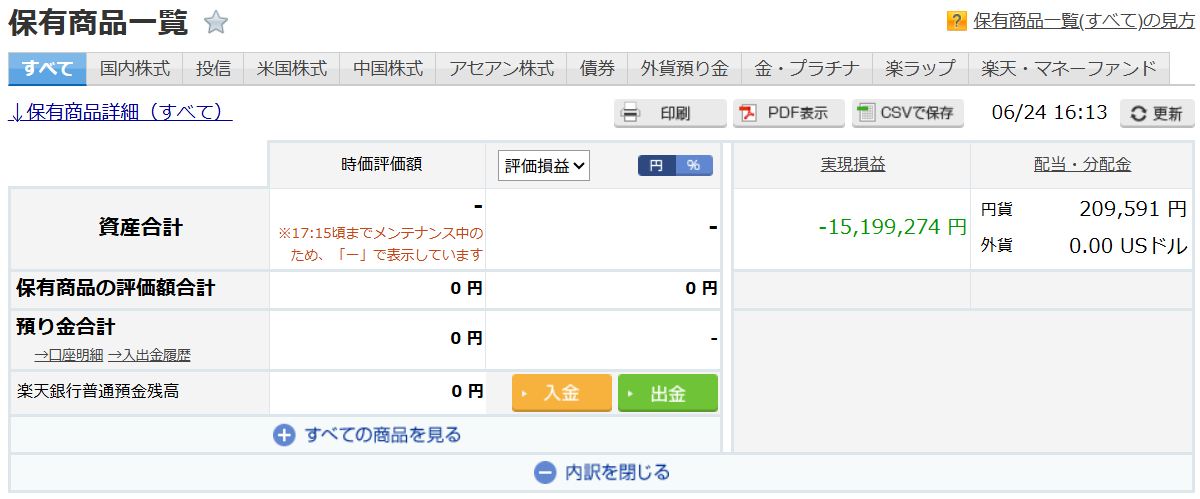Image resolution: width=1200 pixels, height=499 pixels.
Task: Switch to the 外貨預り金 tab
Action: 685,69
